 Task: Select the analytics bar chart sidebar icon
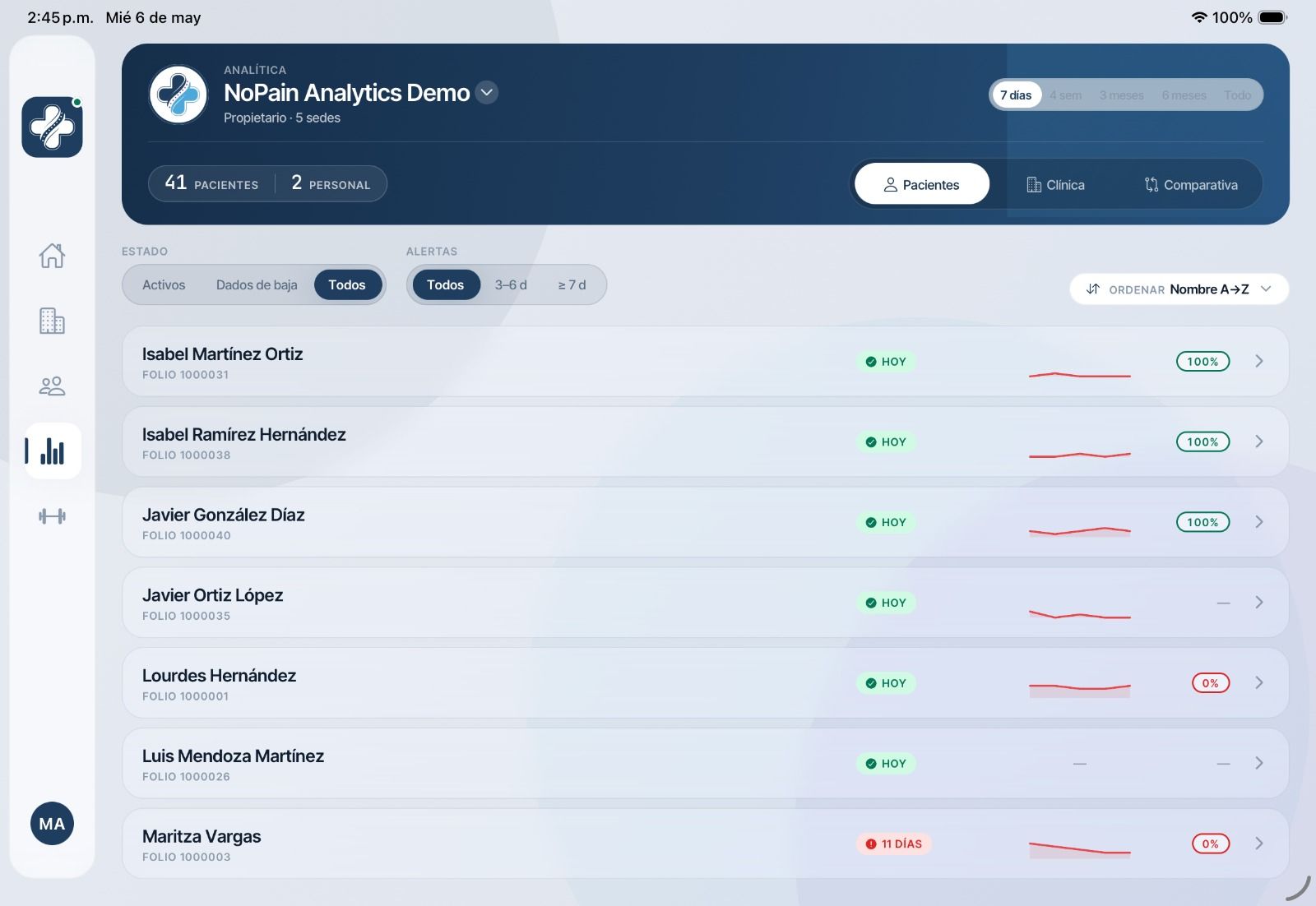click(x=53, y=451)
